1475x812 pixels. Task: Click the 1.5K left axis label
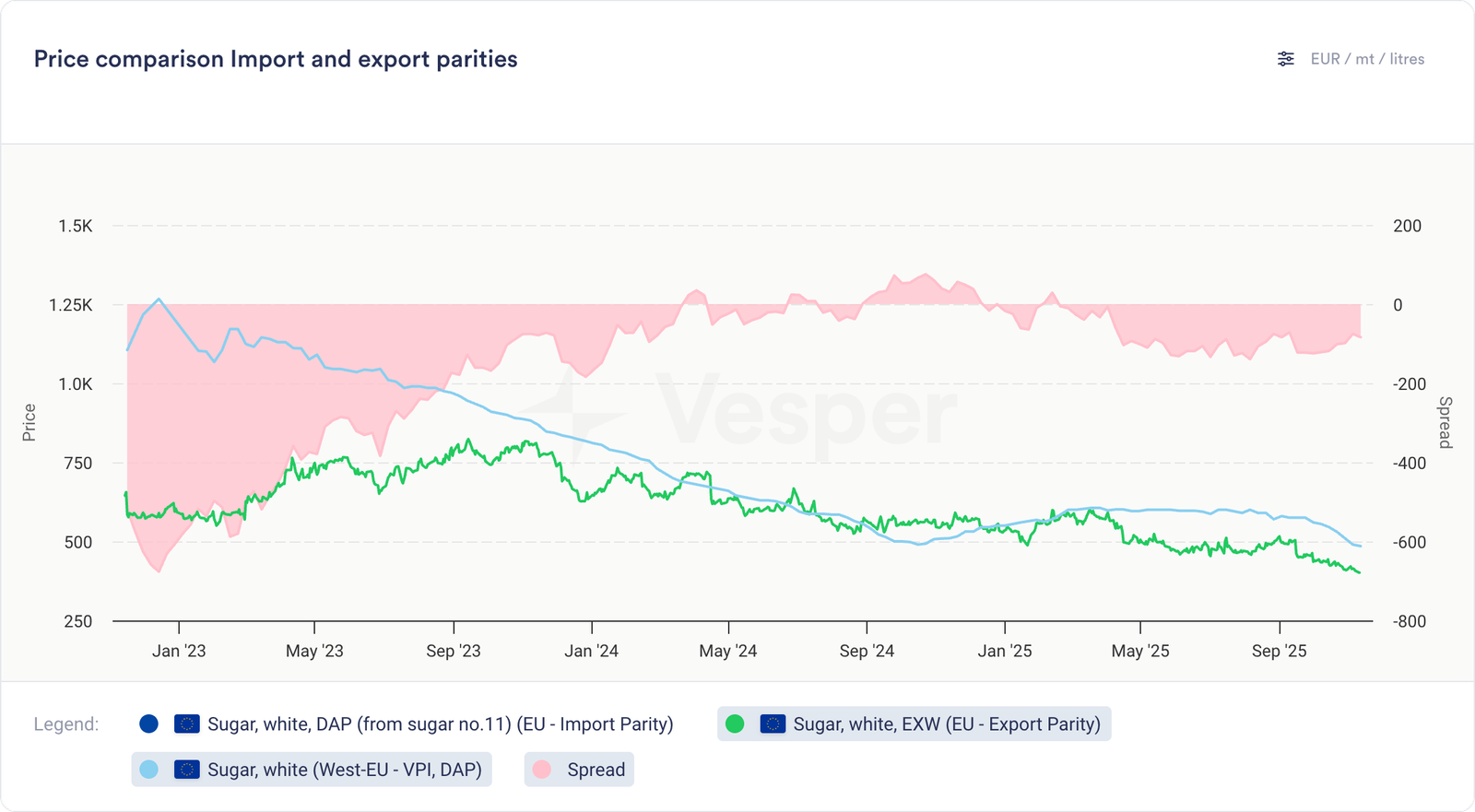click(76, 226)
